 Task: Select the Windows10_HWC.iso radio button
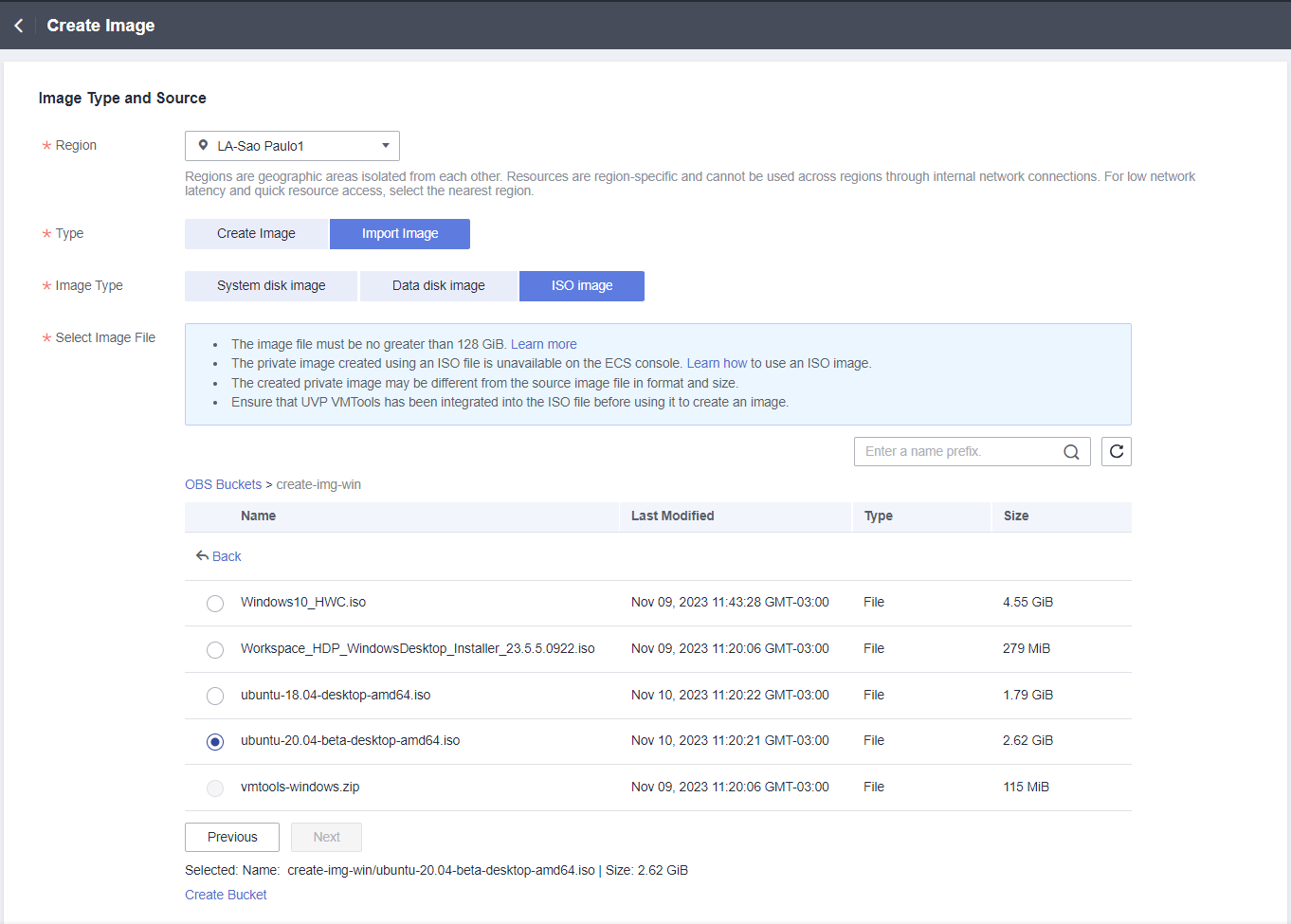tap(215, 604)
